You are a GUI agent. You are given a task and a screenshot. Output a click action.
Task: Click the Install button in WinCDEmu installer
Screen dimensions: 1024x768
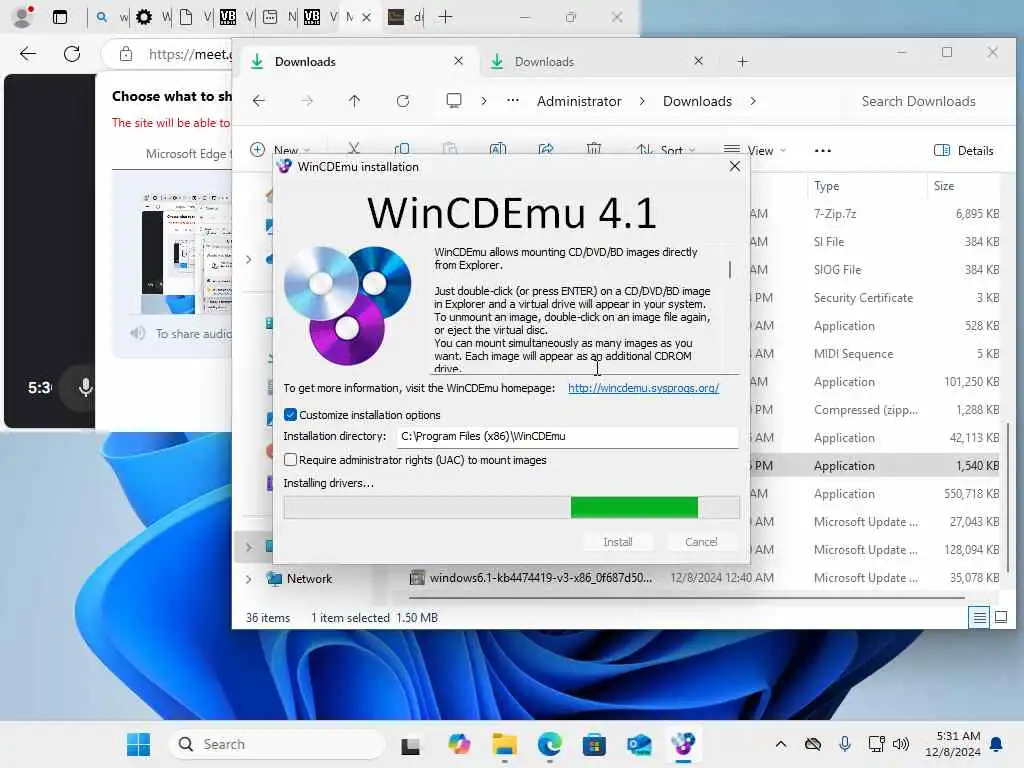617,541
